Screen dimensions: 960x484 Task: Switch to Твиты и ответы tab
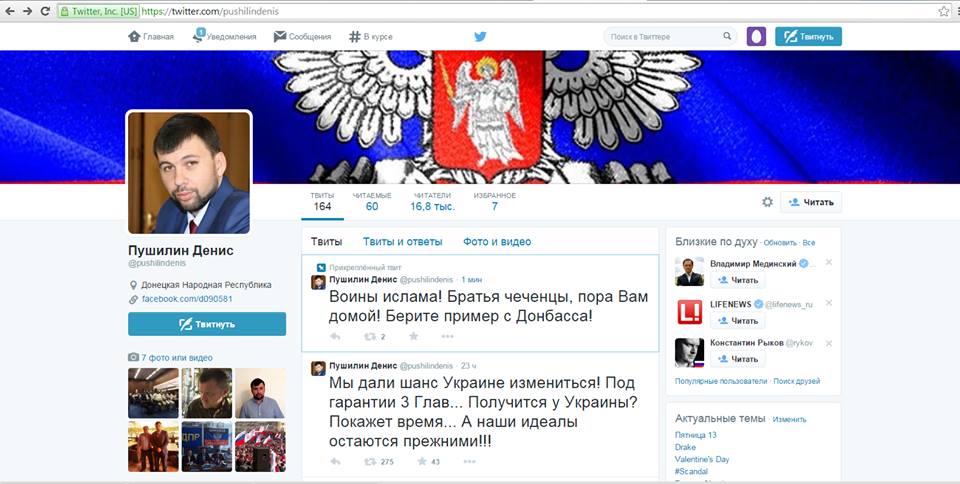point(402,242)
